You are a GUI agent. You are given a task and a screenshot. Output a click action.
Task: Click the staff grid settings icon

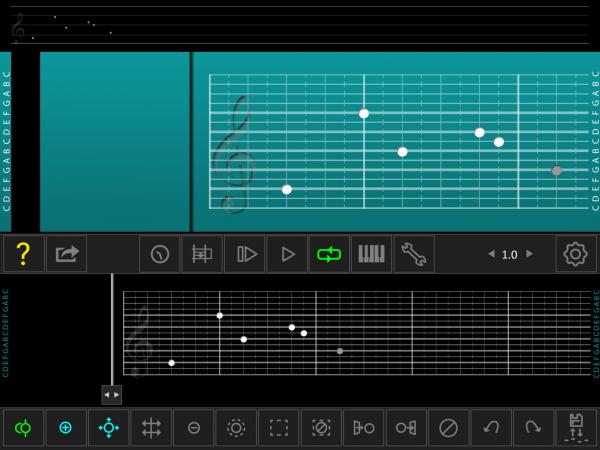pyautogui.click(x=202, y=254)
